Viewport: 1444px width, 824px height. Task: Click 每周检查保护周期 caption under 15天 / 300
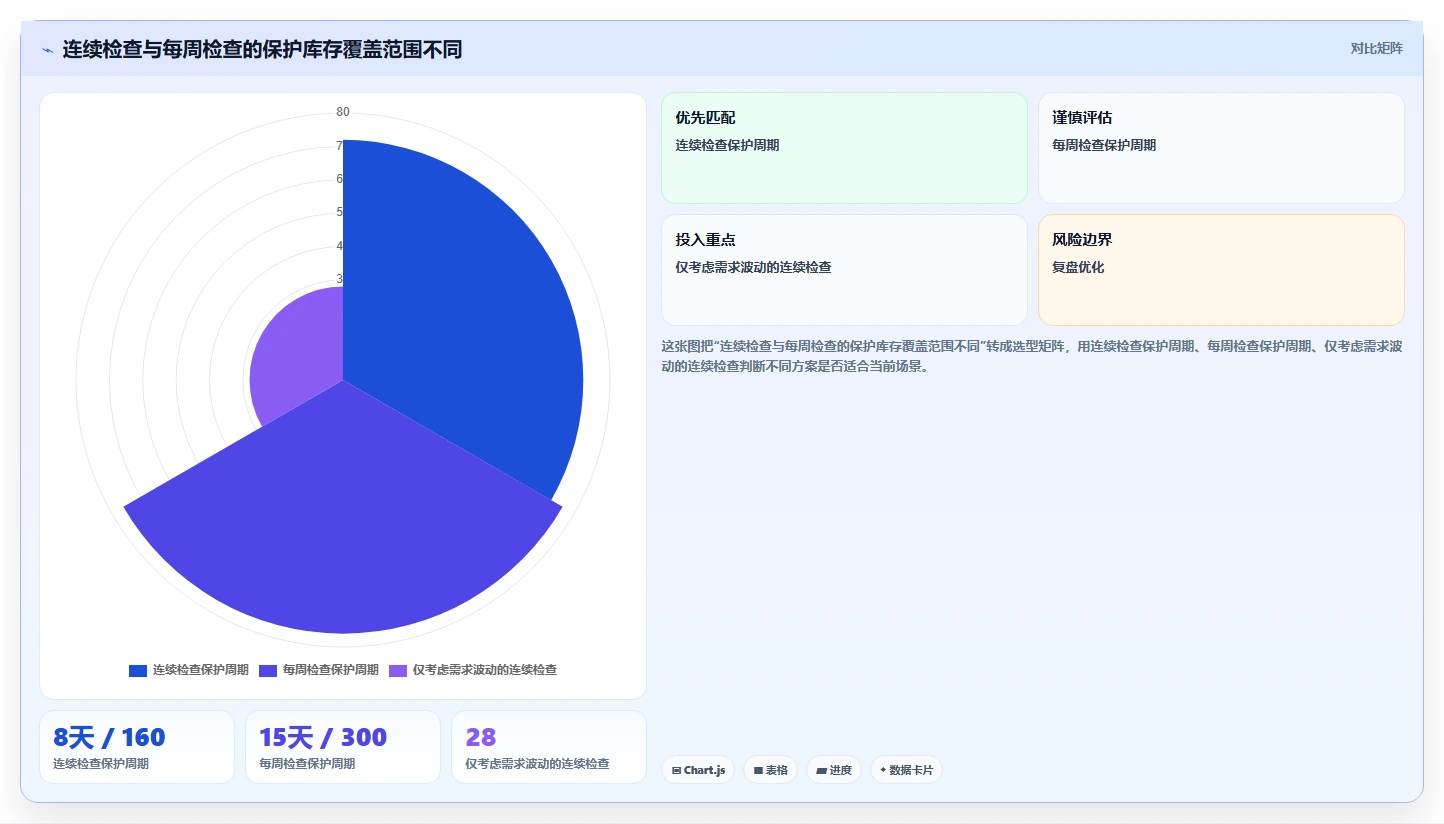(x=307, y=764)
